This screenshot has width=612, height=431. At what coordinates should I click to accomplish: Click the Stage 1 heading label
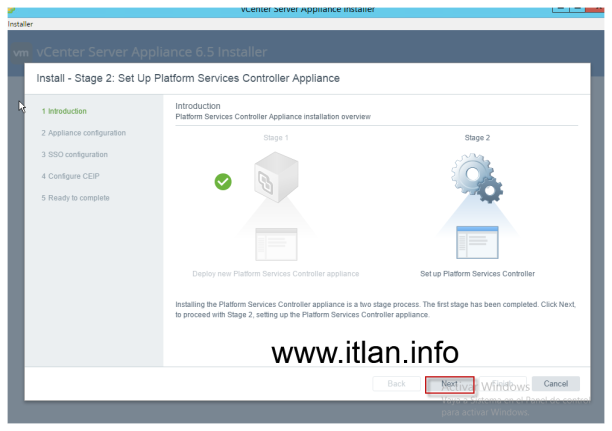pos(275,138)
